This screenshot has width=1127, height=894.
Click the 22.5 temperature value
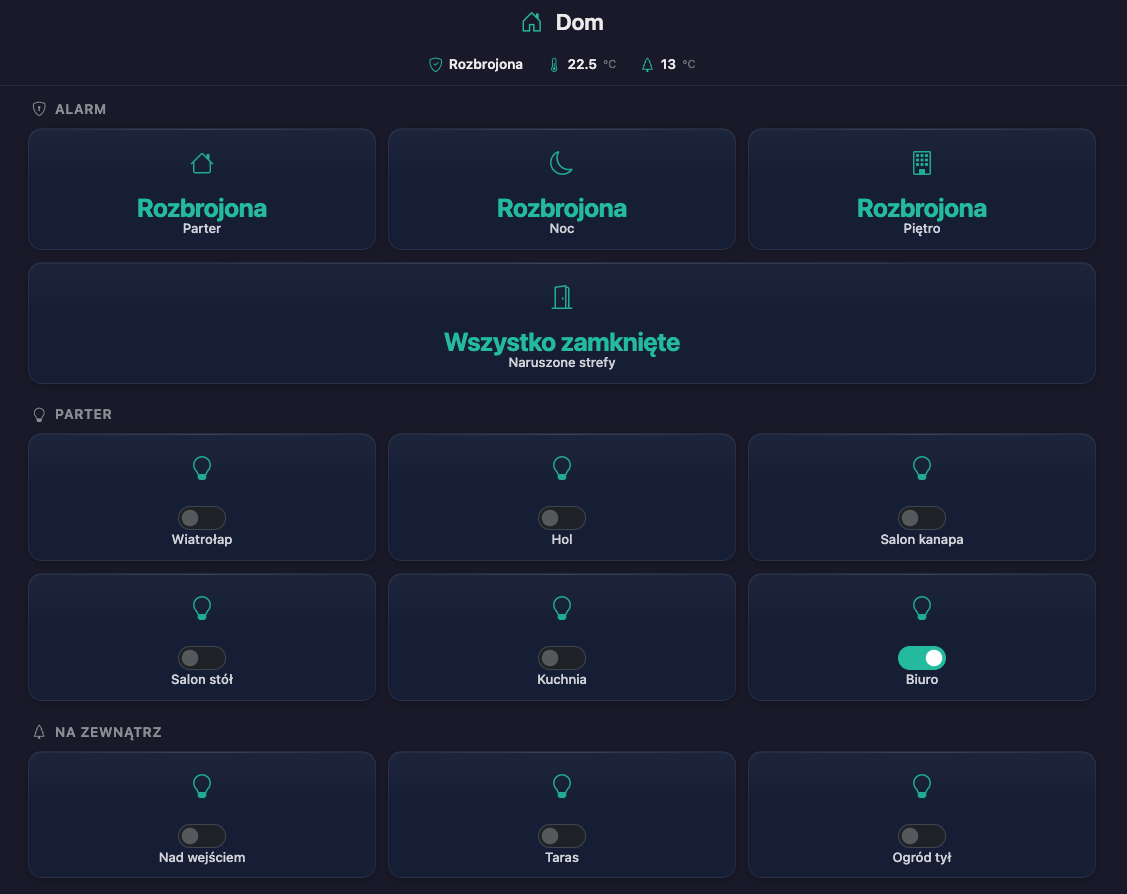[x=581, y=65]
